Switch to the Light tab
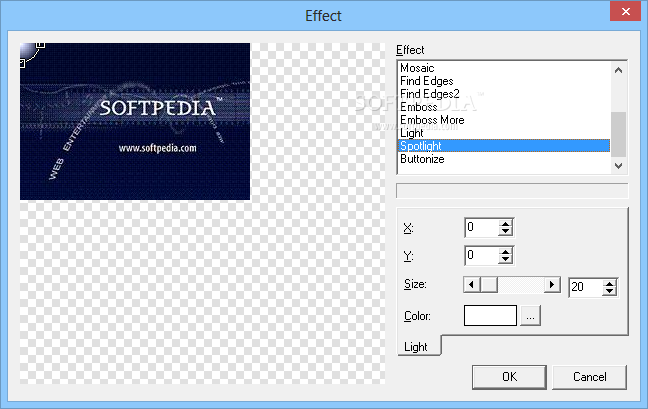648x409 pixels. (418, 346)
